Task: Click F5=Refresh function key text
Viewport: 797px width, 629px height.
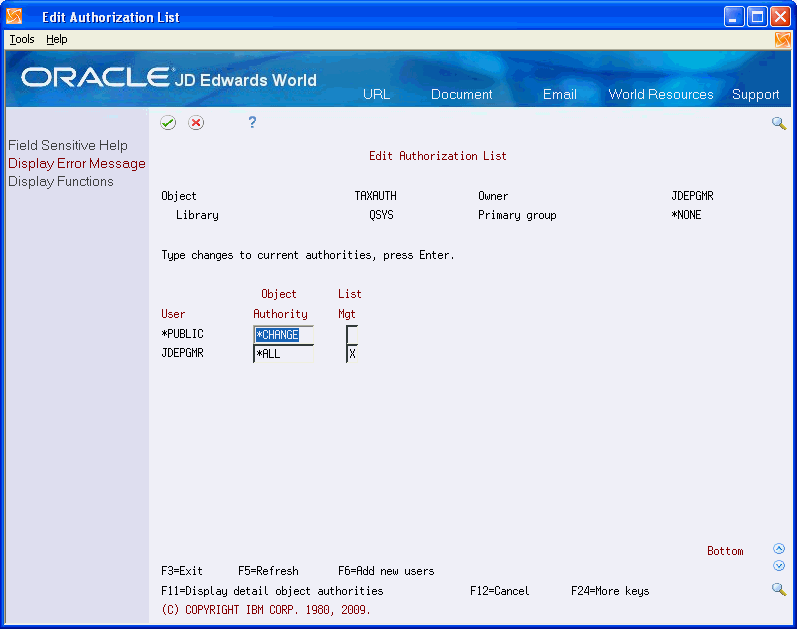Action: point(268,571)
